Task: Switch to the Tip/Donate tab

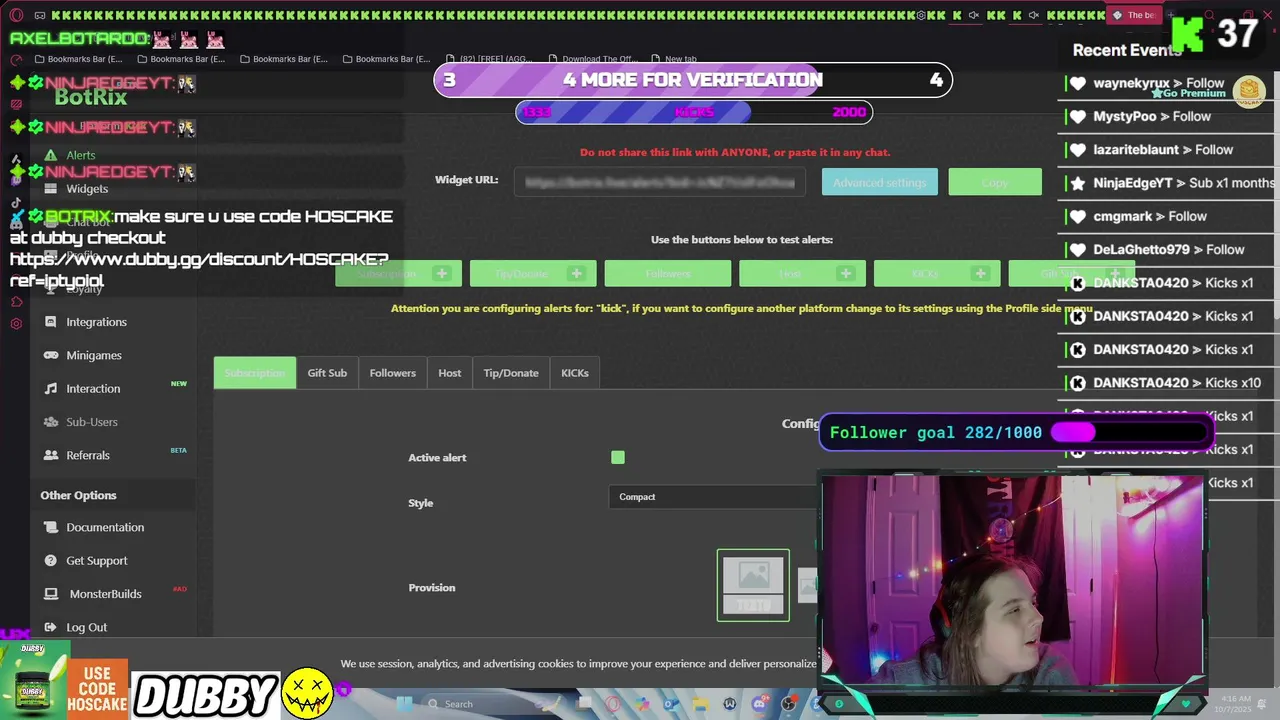Action: [x=511, y=373]
